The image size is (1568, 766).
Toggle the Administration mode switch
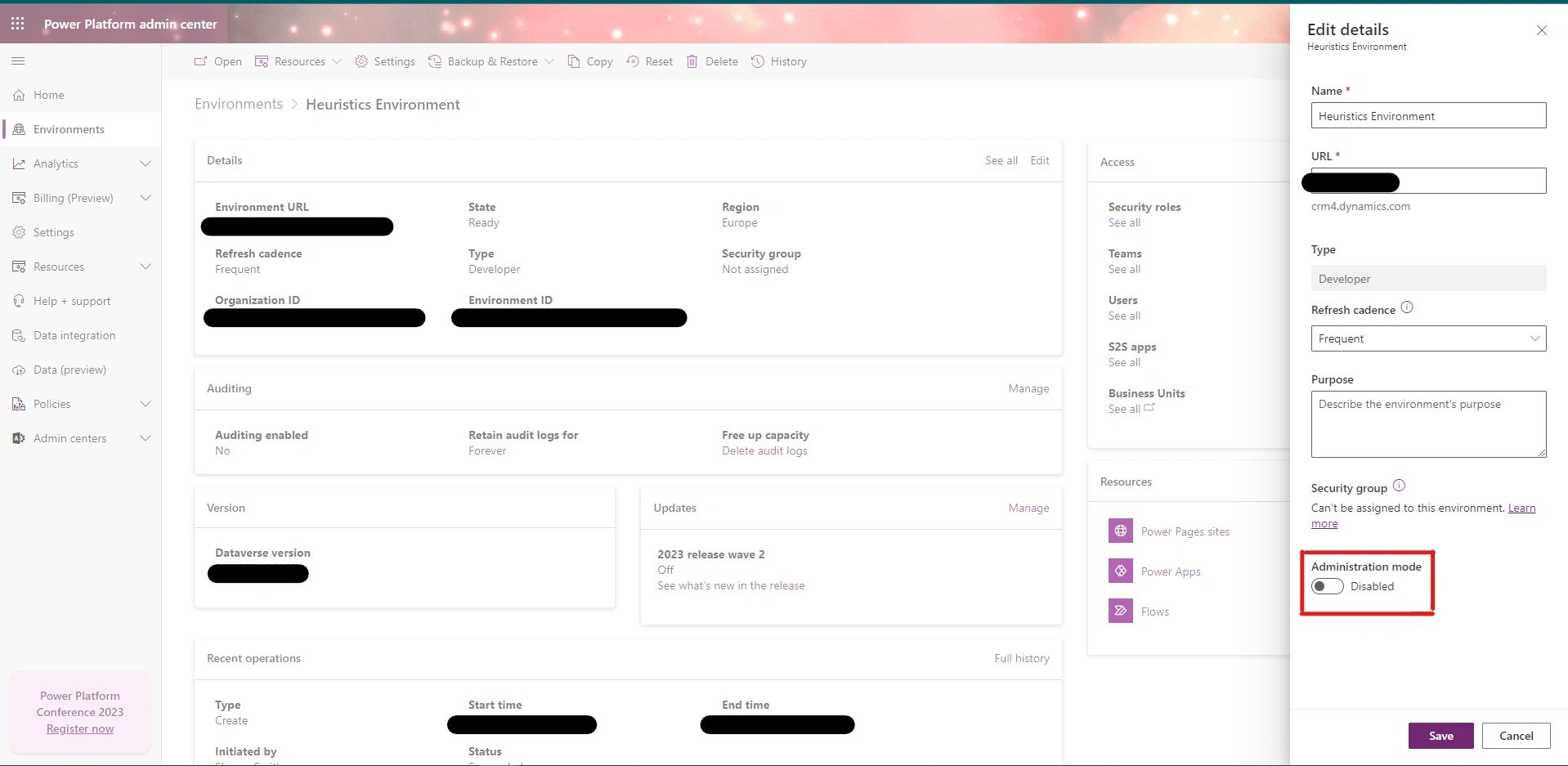pyautogui.click(x=1327, y=586)
